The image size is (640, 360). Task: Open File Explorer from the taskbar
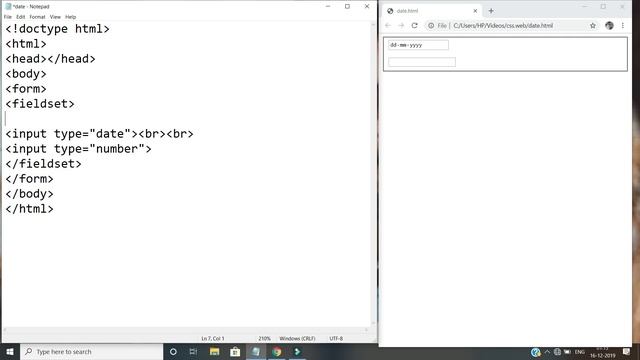[214, 351]
